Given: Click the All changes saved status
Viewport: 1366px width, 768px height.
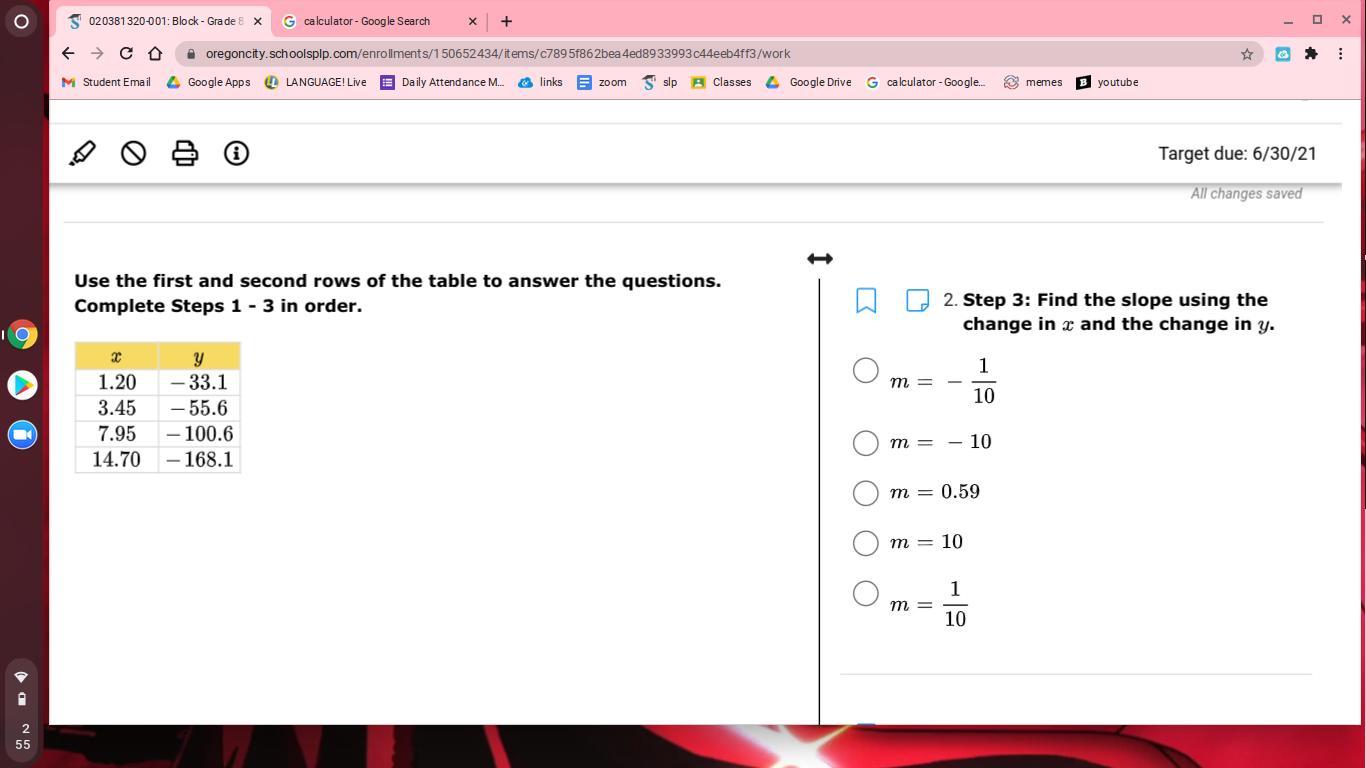Looking at the screenshot, I should click(1246, 194).
